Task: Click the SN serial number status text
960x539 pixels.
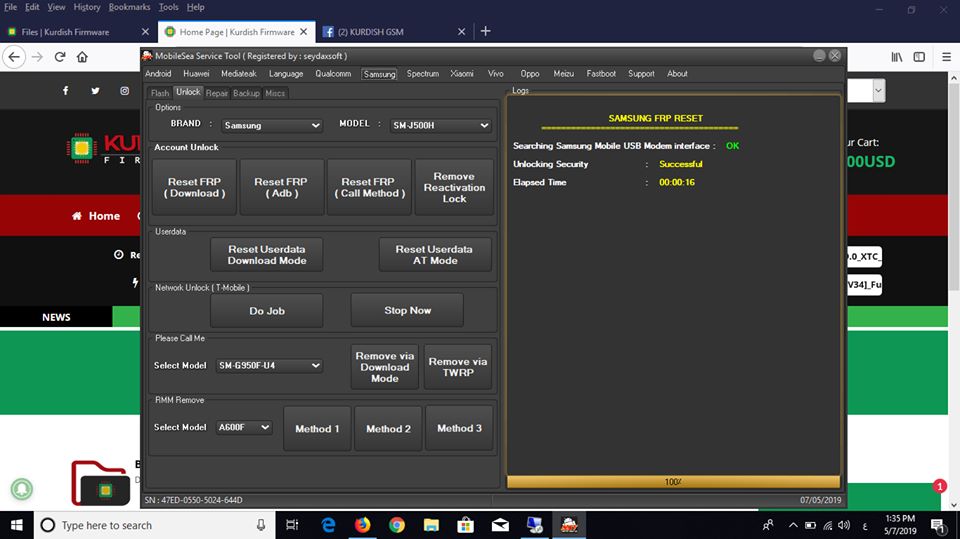Action: (x=193, y=500)
